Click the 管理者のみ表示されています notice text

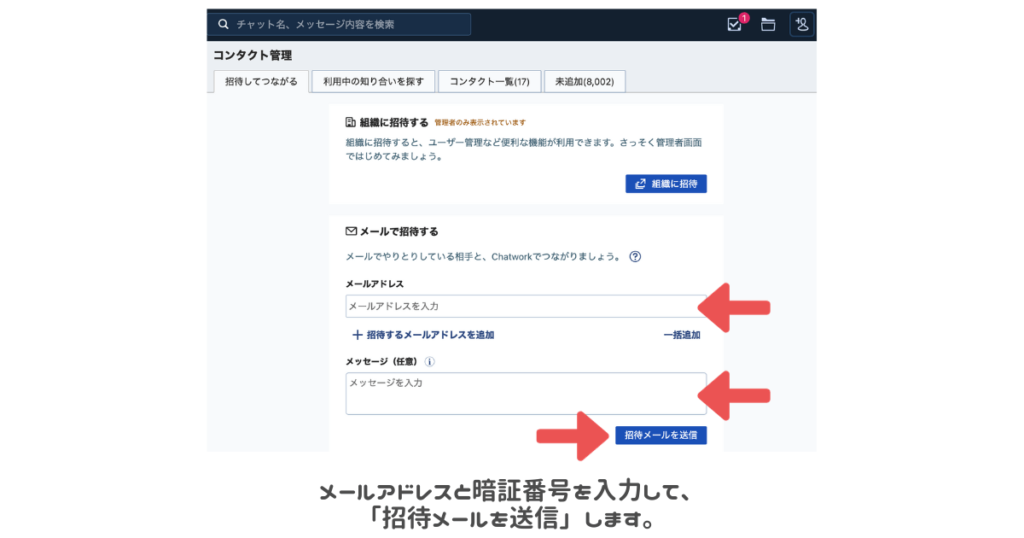point(480,123)
